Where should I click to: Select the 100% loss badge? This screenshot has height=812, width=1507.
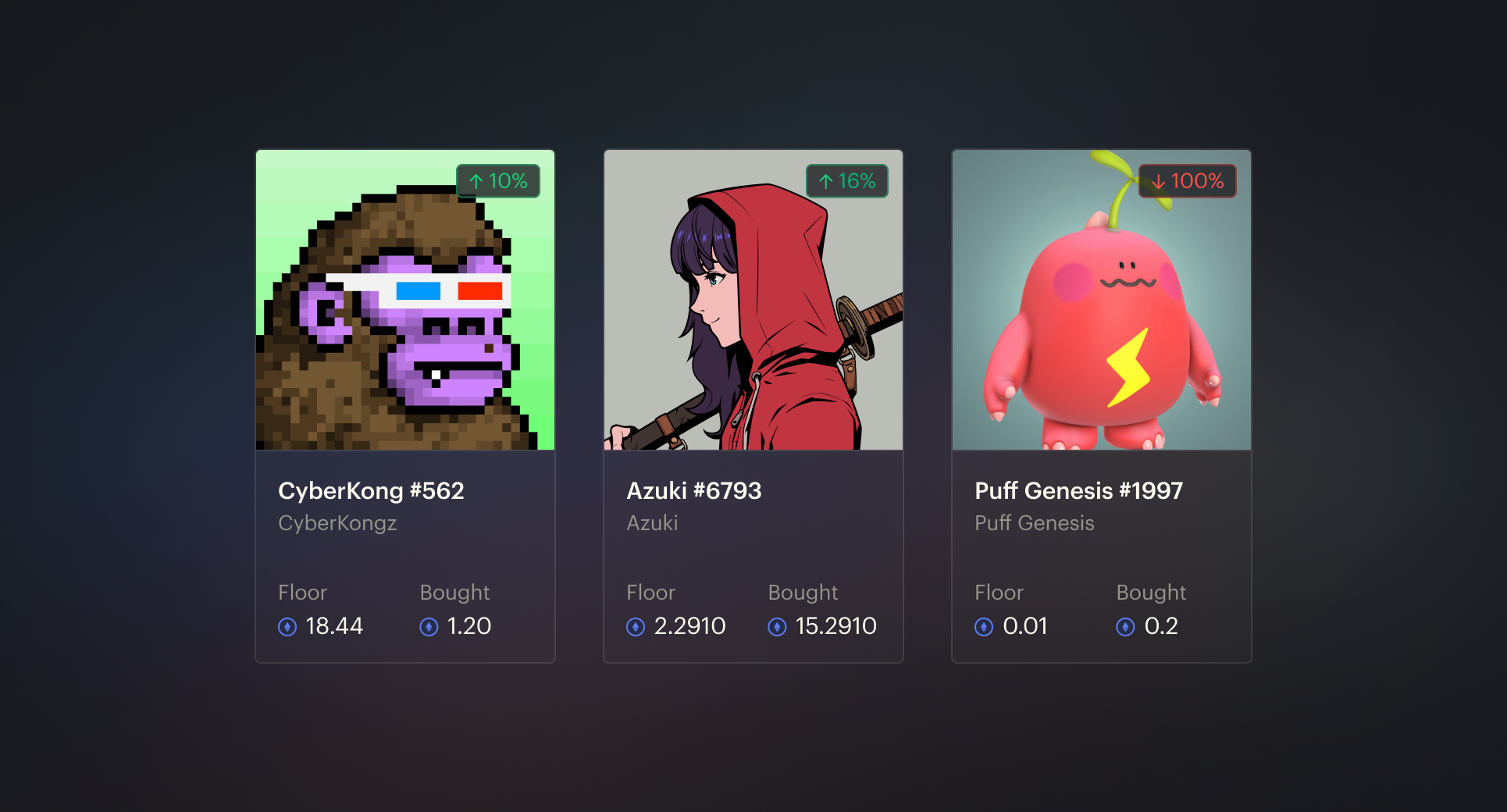1187,181
